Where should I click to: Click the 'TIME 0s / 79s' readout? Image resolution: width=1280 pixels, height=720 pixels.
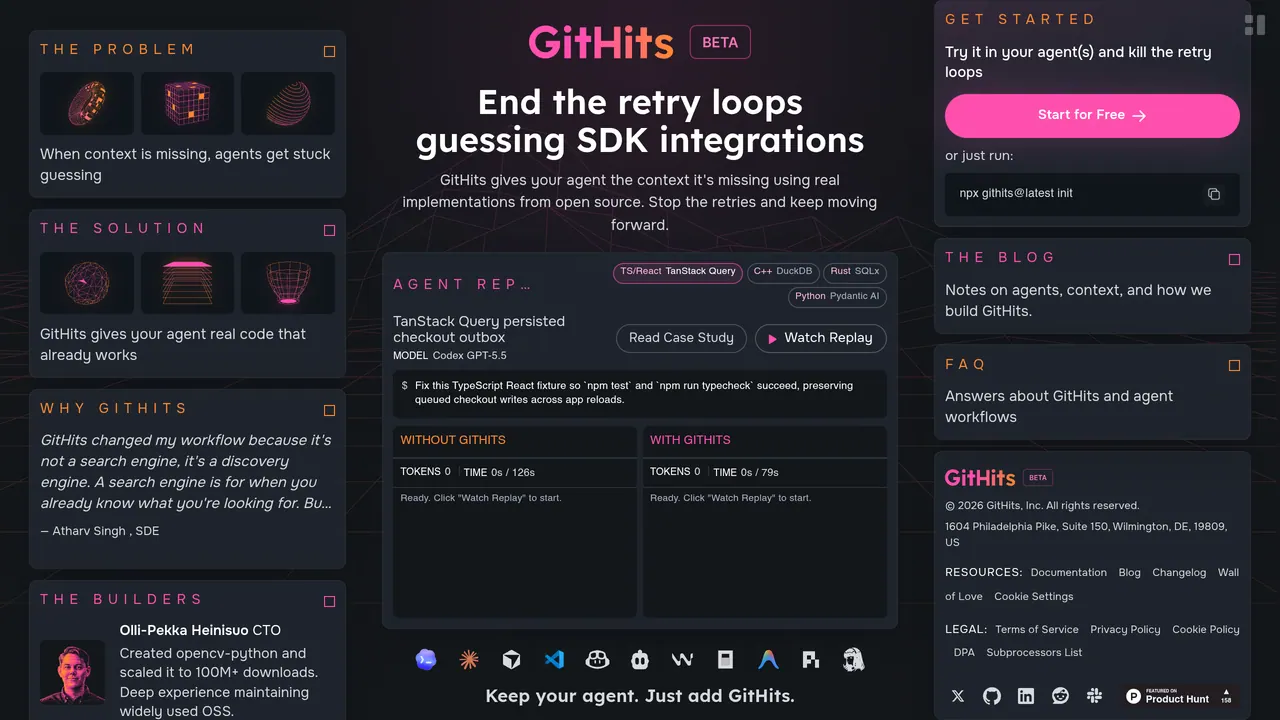[746, 472]
